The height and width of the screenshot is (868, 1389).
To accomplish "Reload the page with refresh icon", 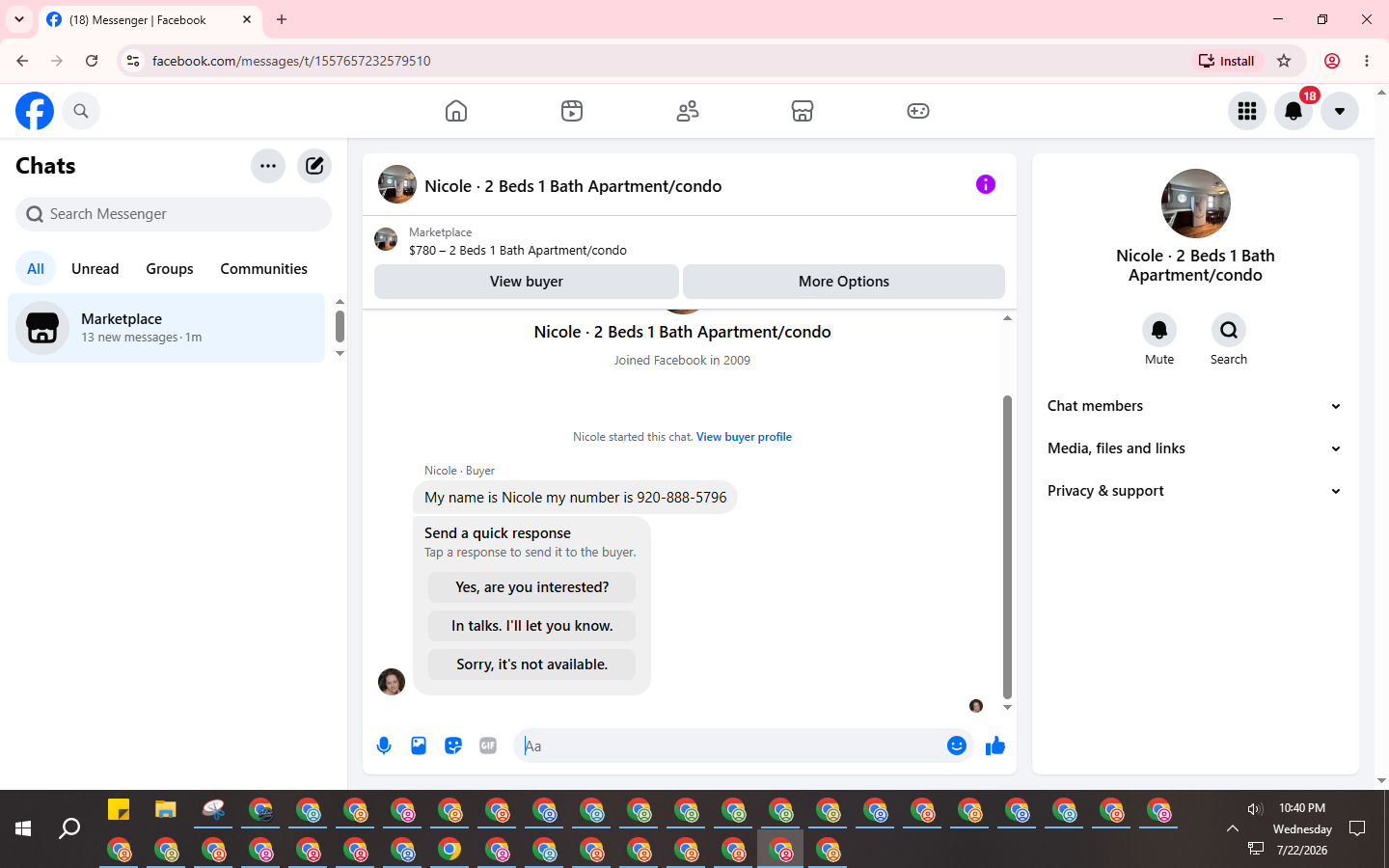I will (x=92, y=61).
